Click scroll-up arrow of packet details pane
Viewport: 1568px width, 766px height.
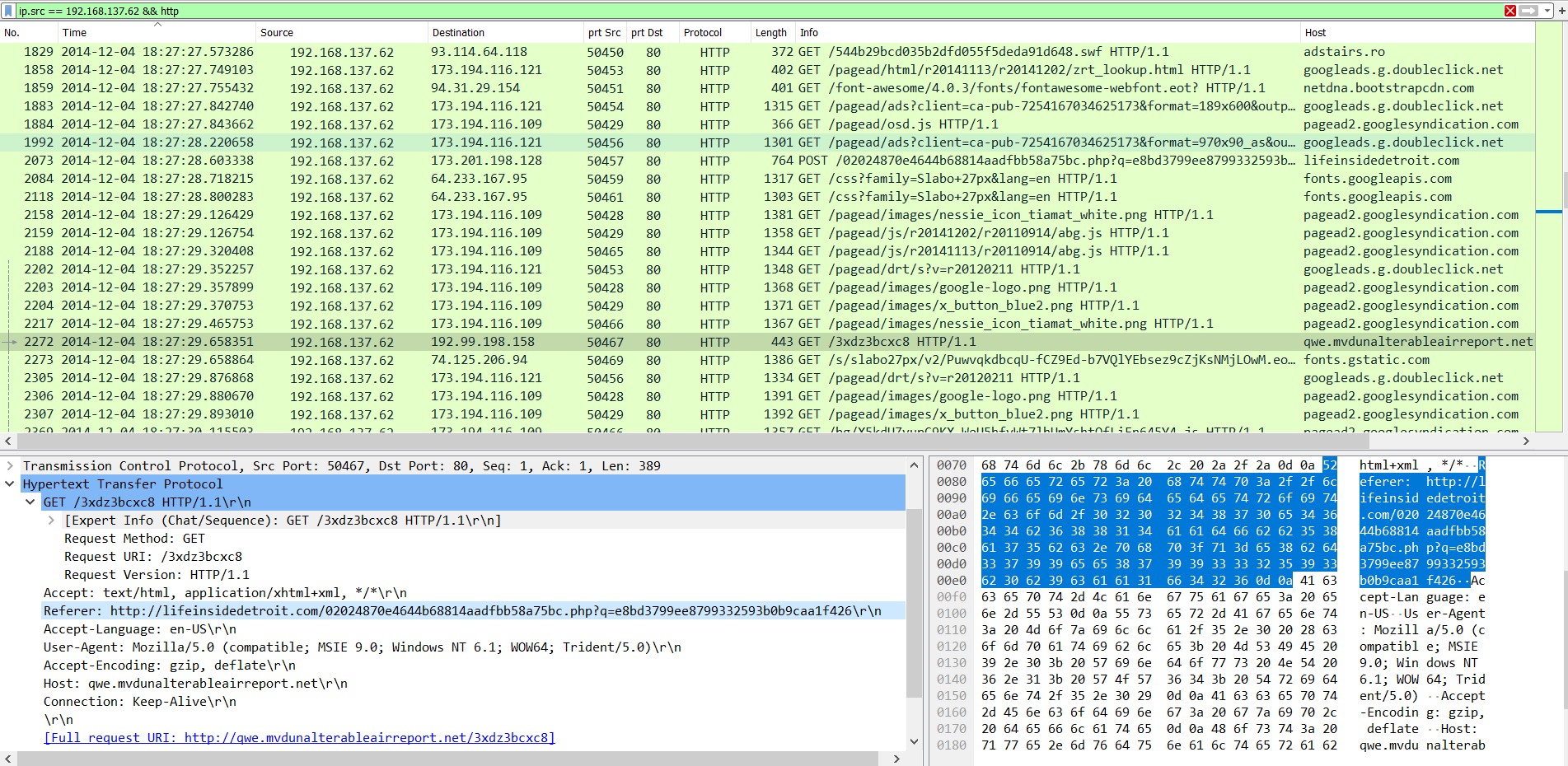pos(914,465)
